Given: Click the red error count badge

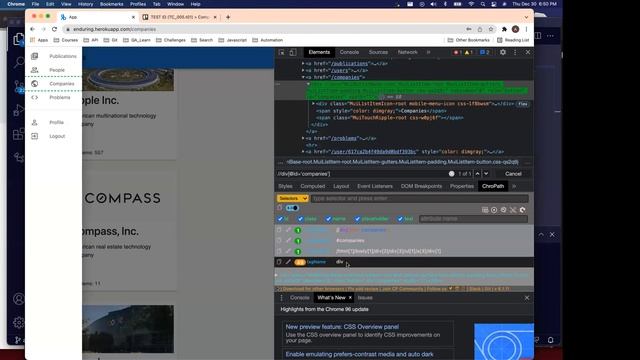Looking at the screenshot, I should click(x=457, y=52).
